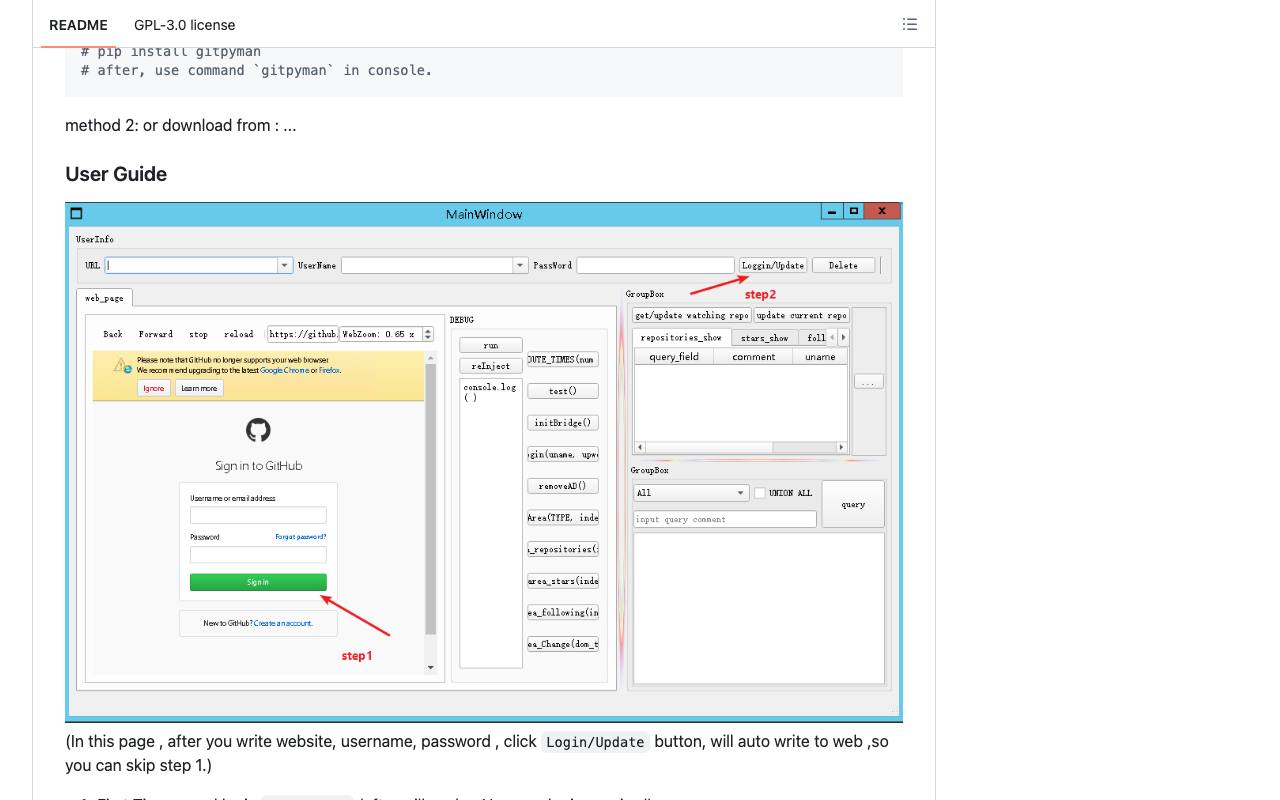Click the GitHub octocat logo in web page
The image size is (1280, 800).
(x=258, y=430)
